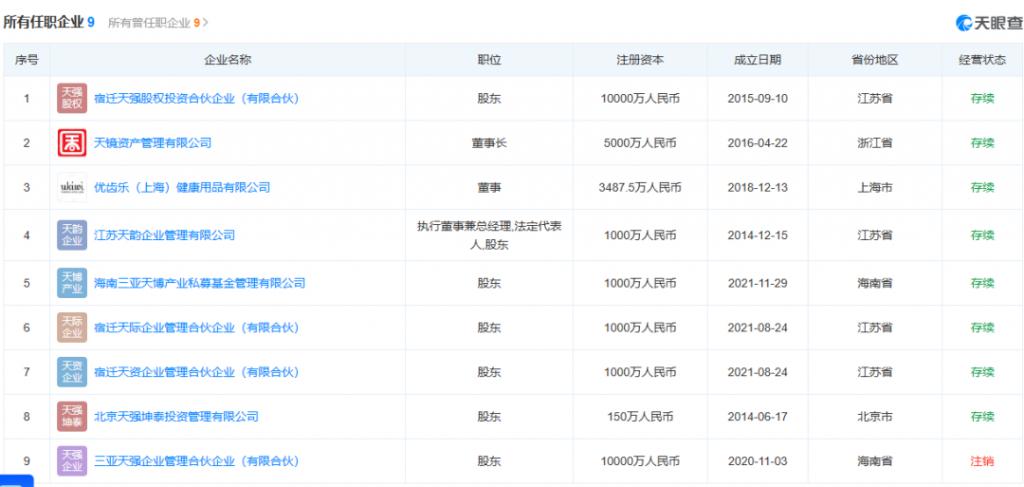Open 宿迁天强股权投资合伙企业 company link

click(x=196, y=99)
